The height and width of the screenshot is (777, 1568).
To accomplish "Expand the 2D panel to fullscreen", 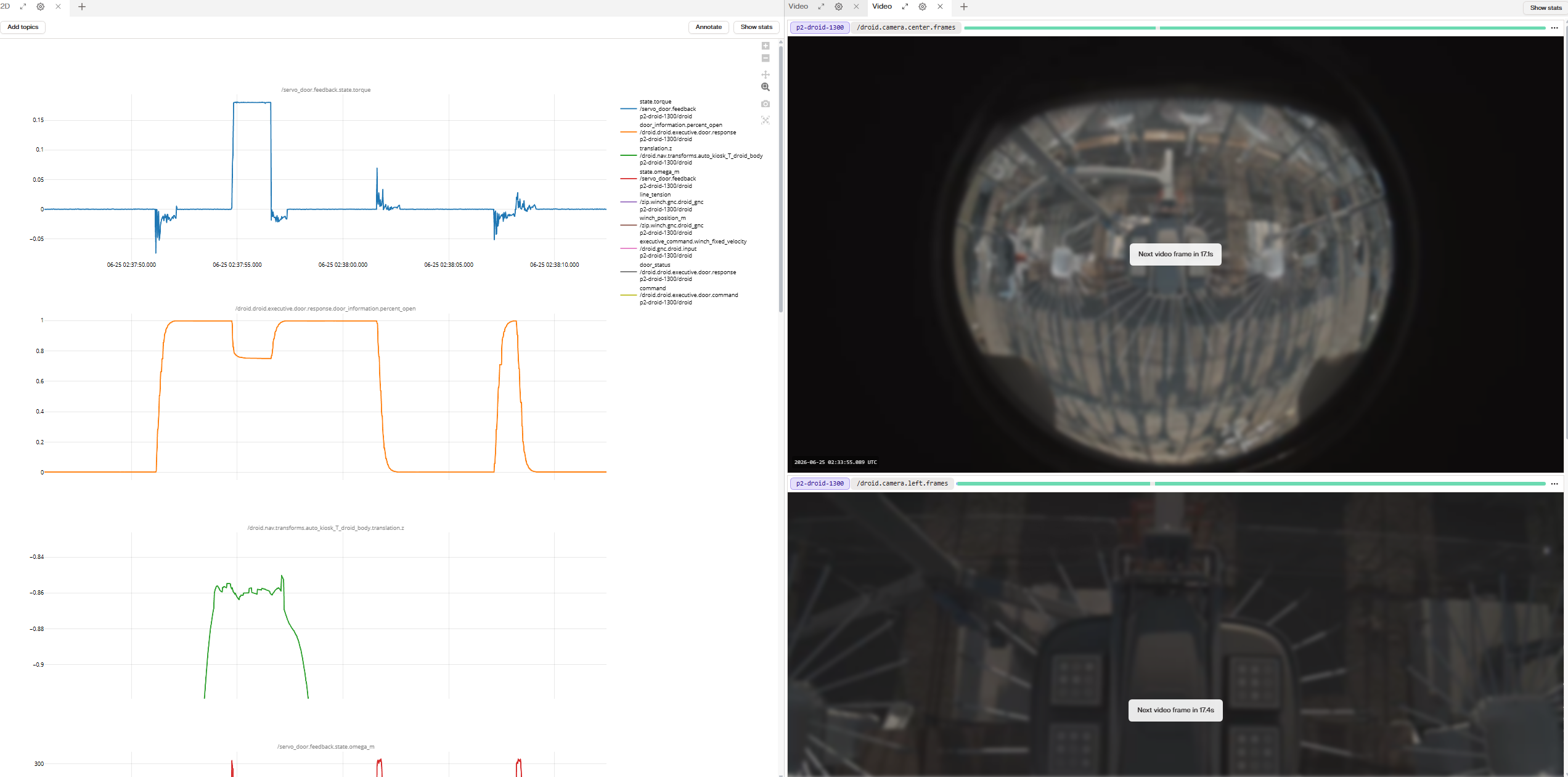I will coord(23,7).
